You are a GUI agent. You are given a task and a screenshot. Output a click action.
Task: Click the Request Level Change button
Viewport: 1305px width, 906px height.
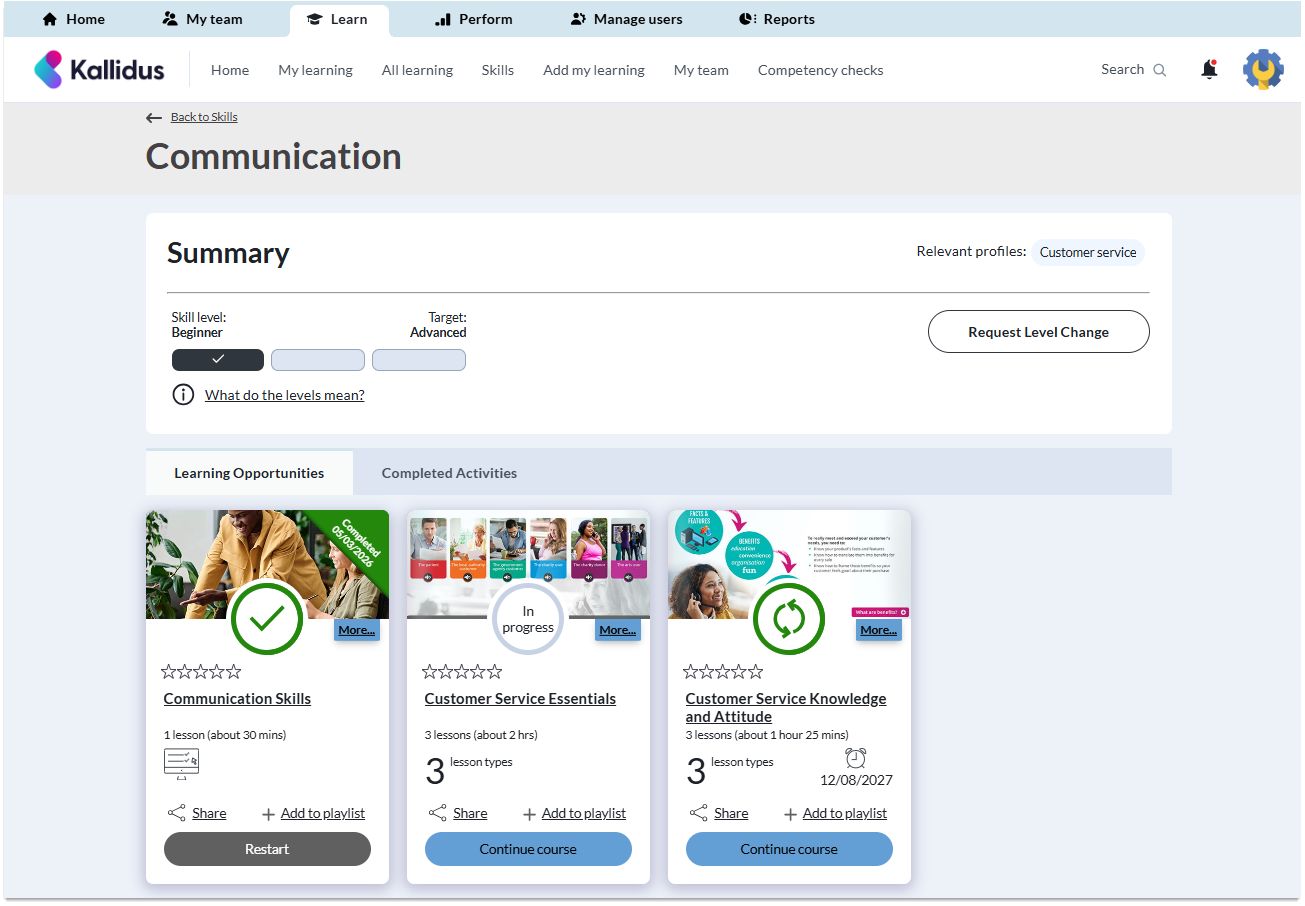[x=1038, y=332]
